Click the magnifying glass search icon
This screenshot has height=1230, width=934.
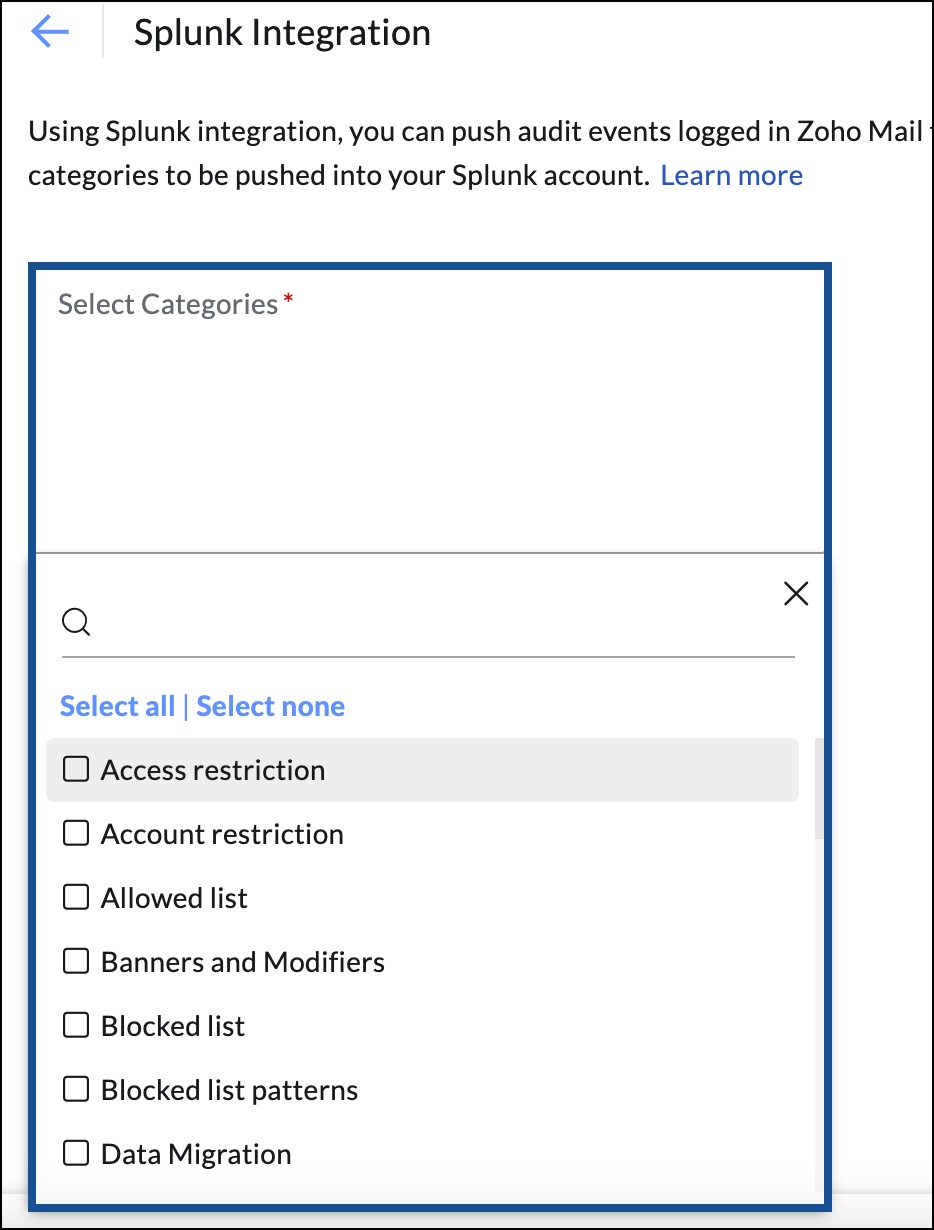tap(77, 621)
